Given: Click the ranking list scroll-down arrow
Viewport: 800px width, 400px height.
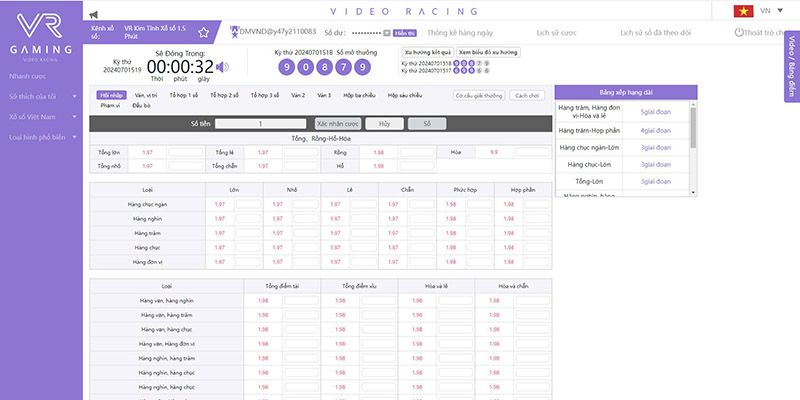Looking at the screenshot, I should pyautogui.click(x=693, y=192).
